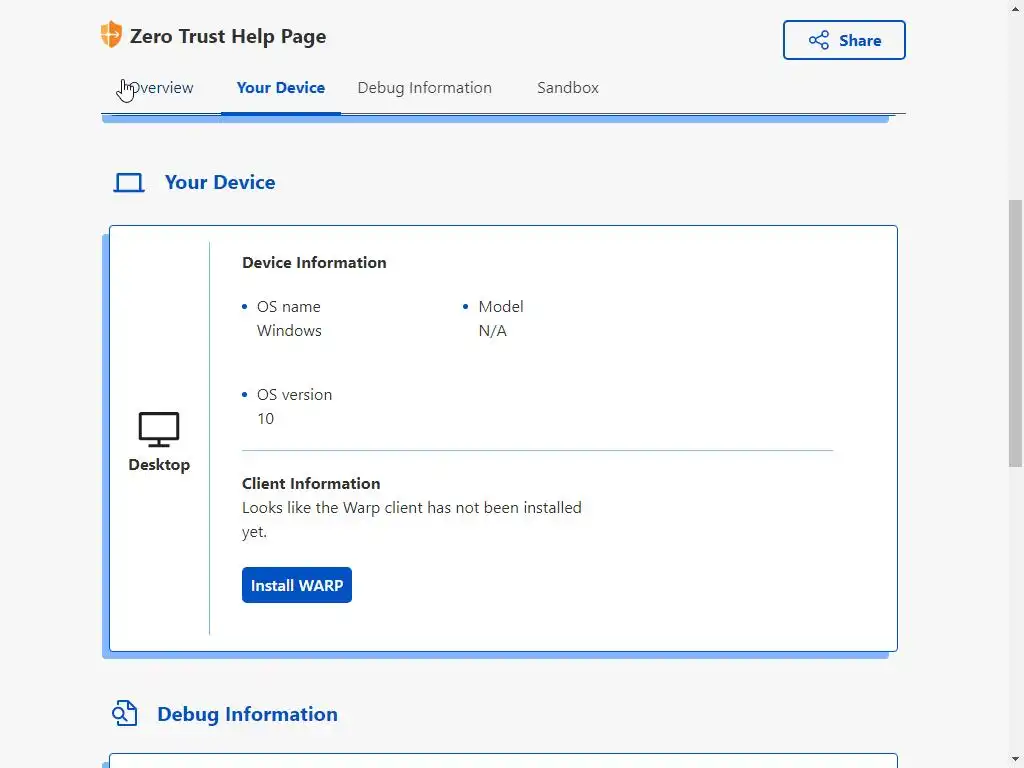Click the Desktop monitor icon

tap(158, 430)
